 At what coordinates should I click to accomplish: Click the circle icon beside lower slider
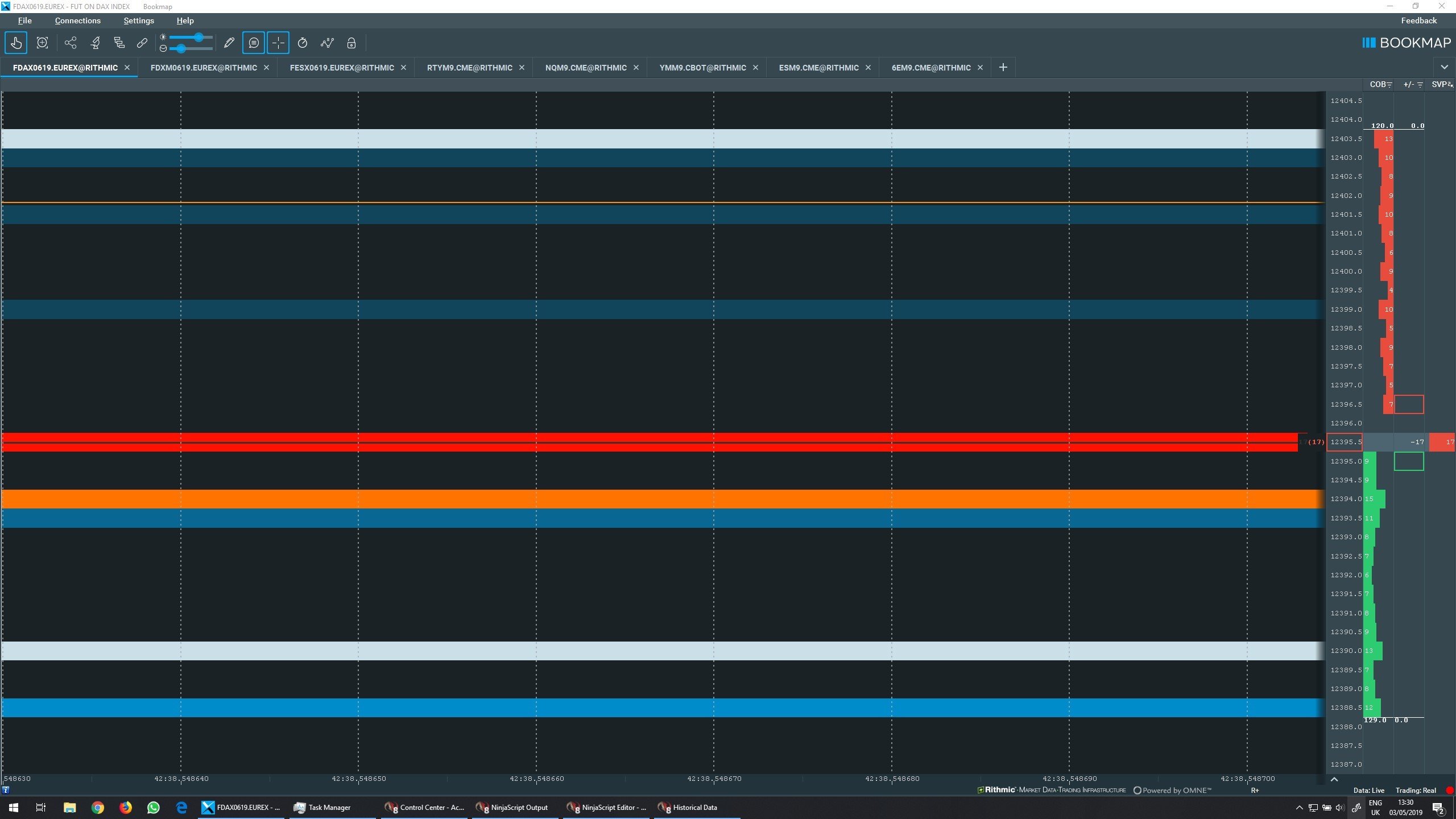click(x=163, y=48)
